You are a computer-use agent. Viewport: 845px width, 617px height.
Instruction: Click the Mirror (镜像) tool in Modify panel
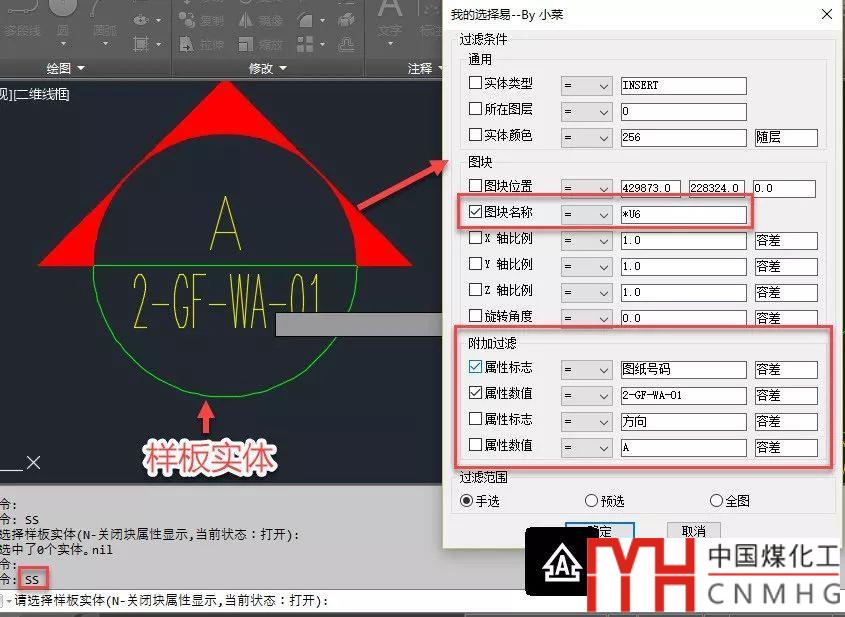click(x=261, y=20)
